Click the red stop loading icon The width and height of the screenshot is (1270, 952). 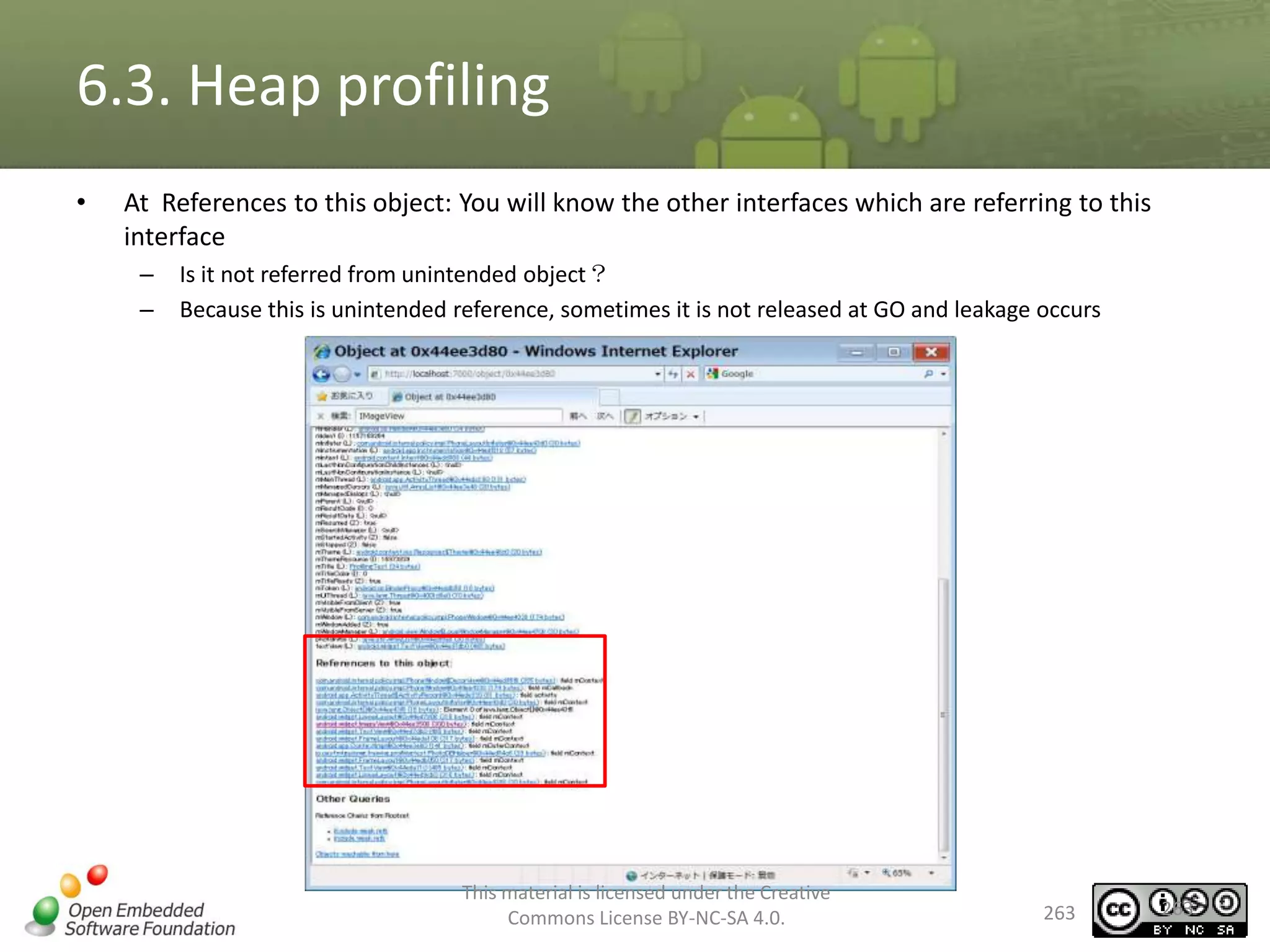[690, 374]
